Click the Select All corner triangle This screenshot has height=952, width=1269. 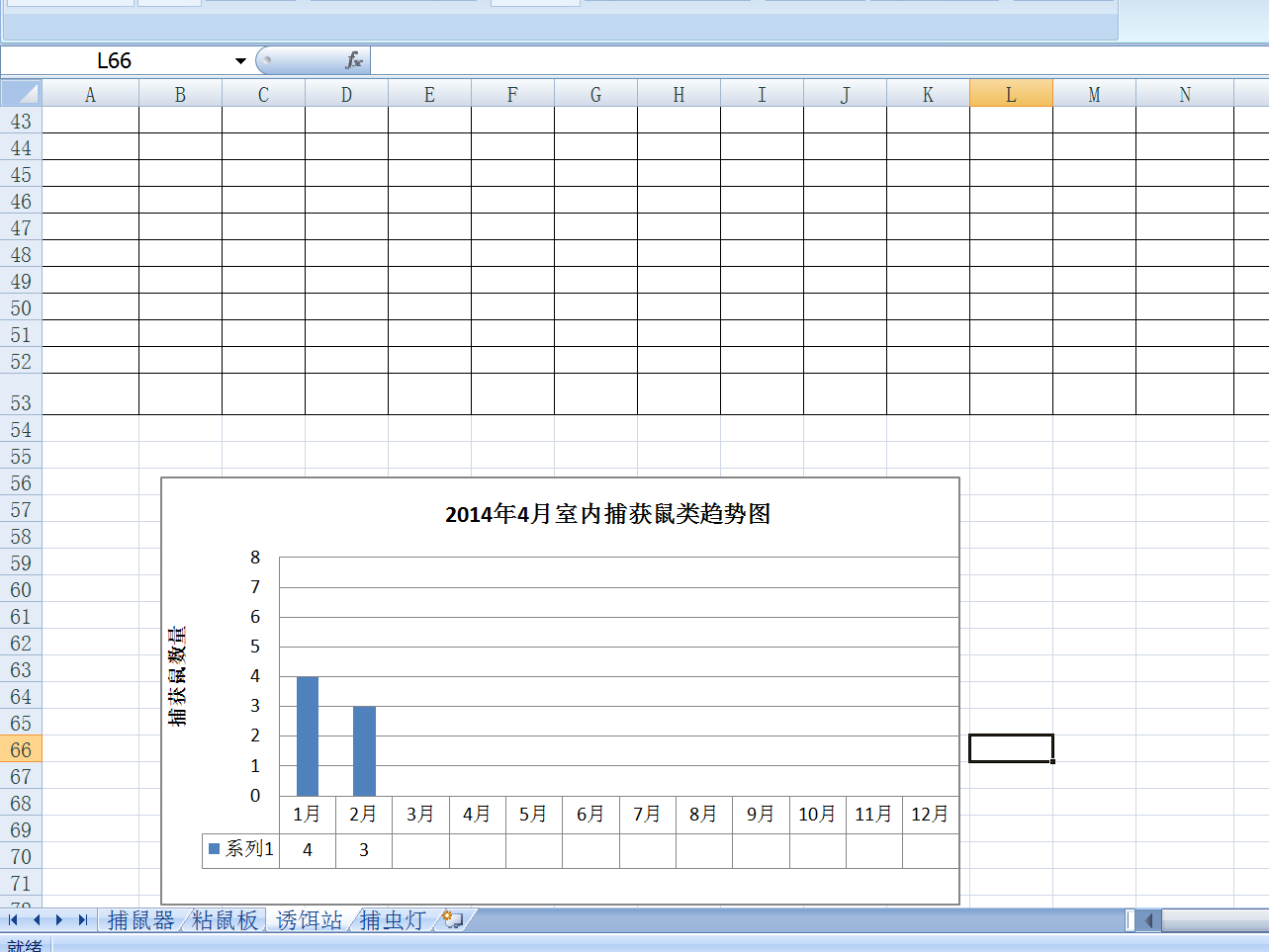21,94
